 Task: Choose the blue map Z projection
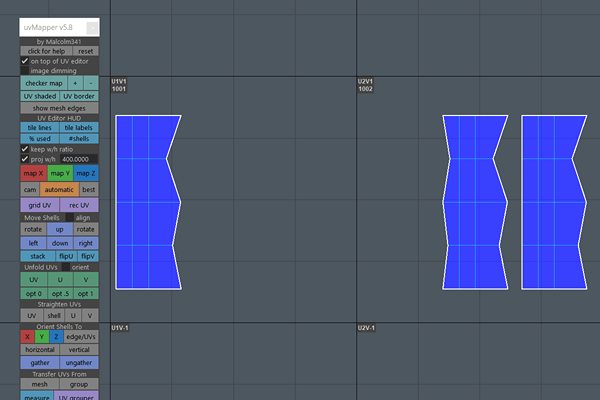[86, 174]
